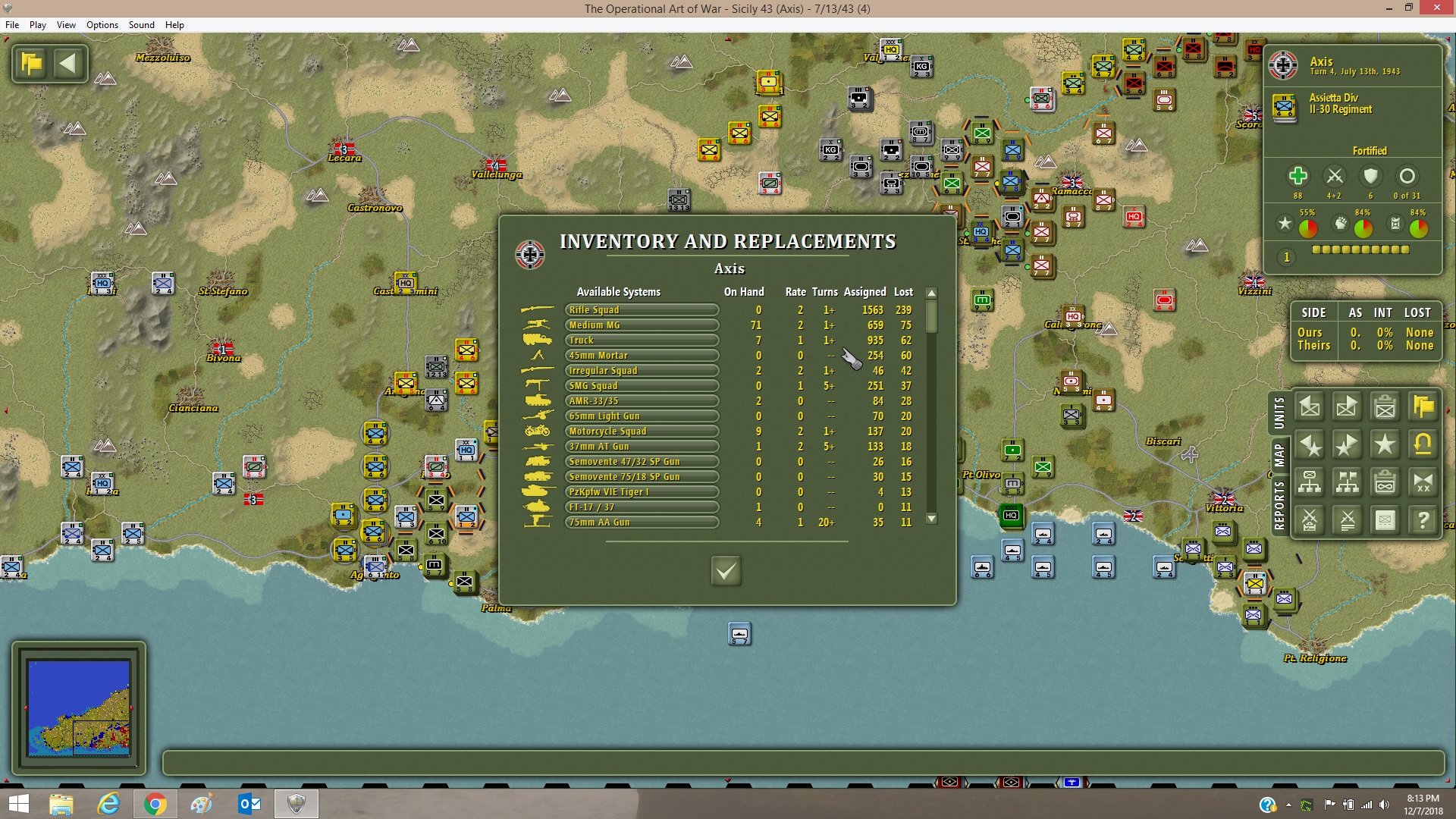
Task: Select the Semovente 47/32 SP Gun entry
Action: 642,461
